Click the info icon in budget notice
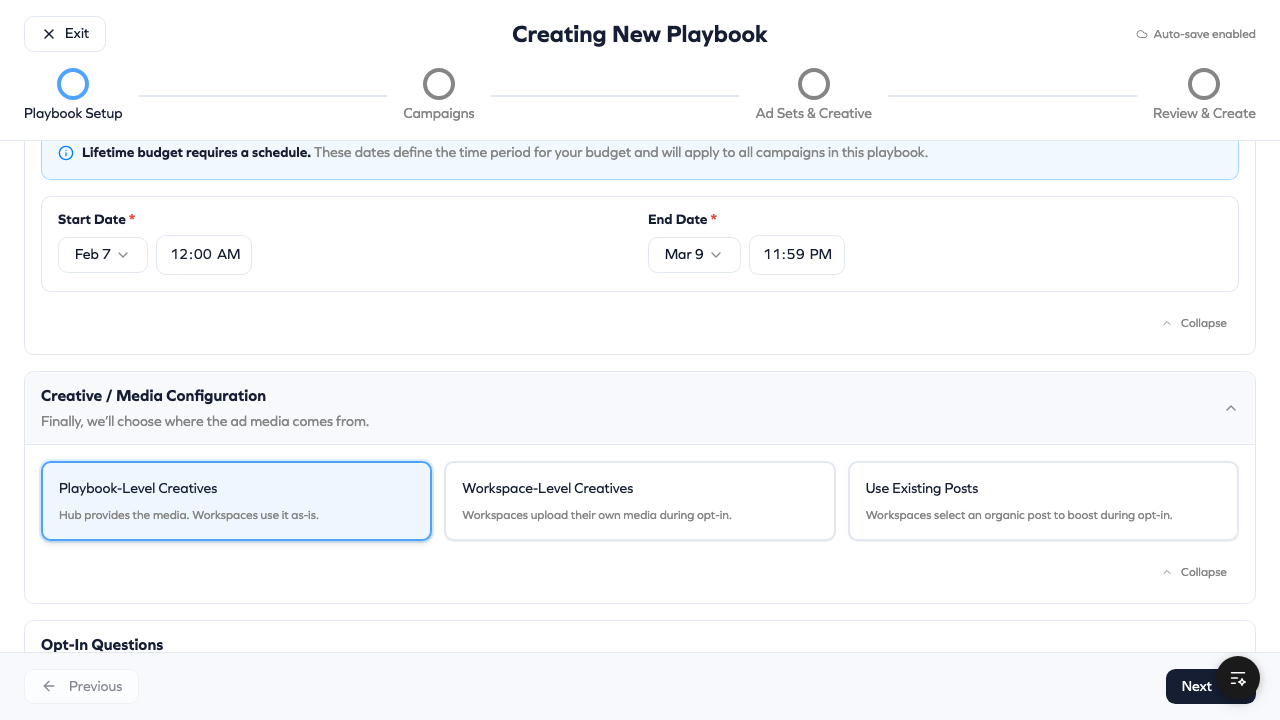The image size is (1280, 720). click(66, 153)
